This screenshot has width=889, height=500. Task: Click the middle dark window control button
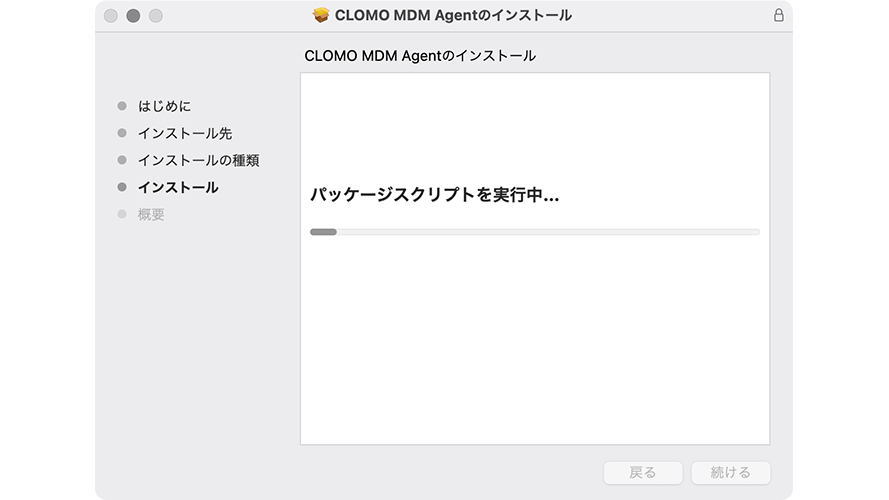coord(133,16)
